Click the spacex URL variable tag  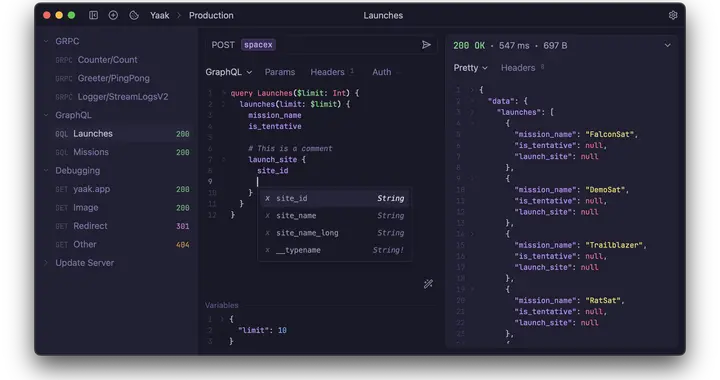(258, 45)
